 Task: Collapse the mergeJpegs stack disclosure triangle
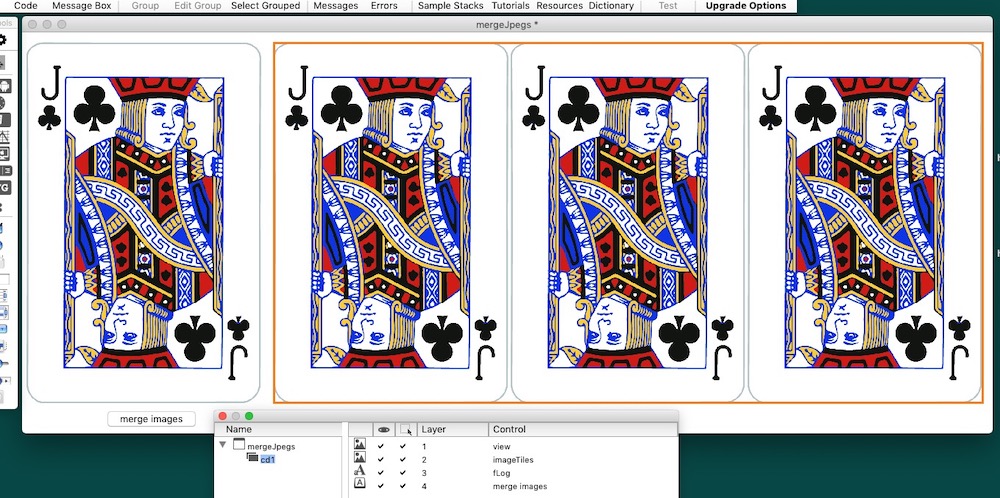223,446
